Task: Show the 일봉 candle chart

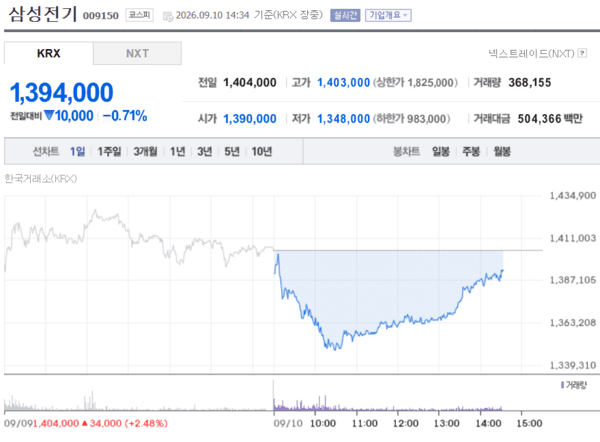Action: [x=440, y=152]
